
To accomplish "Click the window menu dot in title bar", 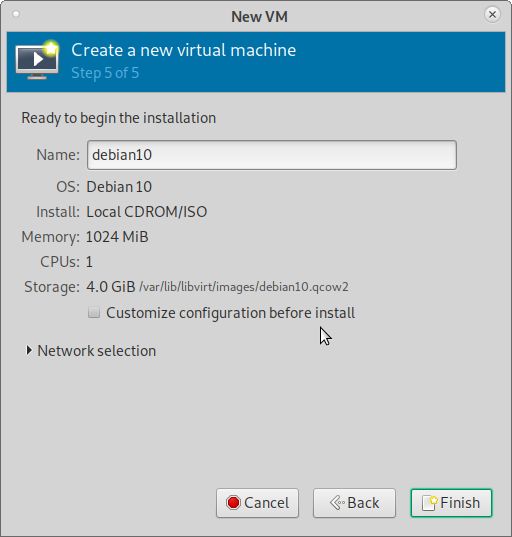I will pos(16,14).
